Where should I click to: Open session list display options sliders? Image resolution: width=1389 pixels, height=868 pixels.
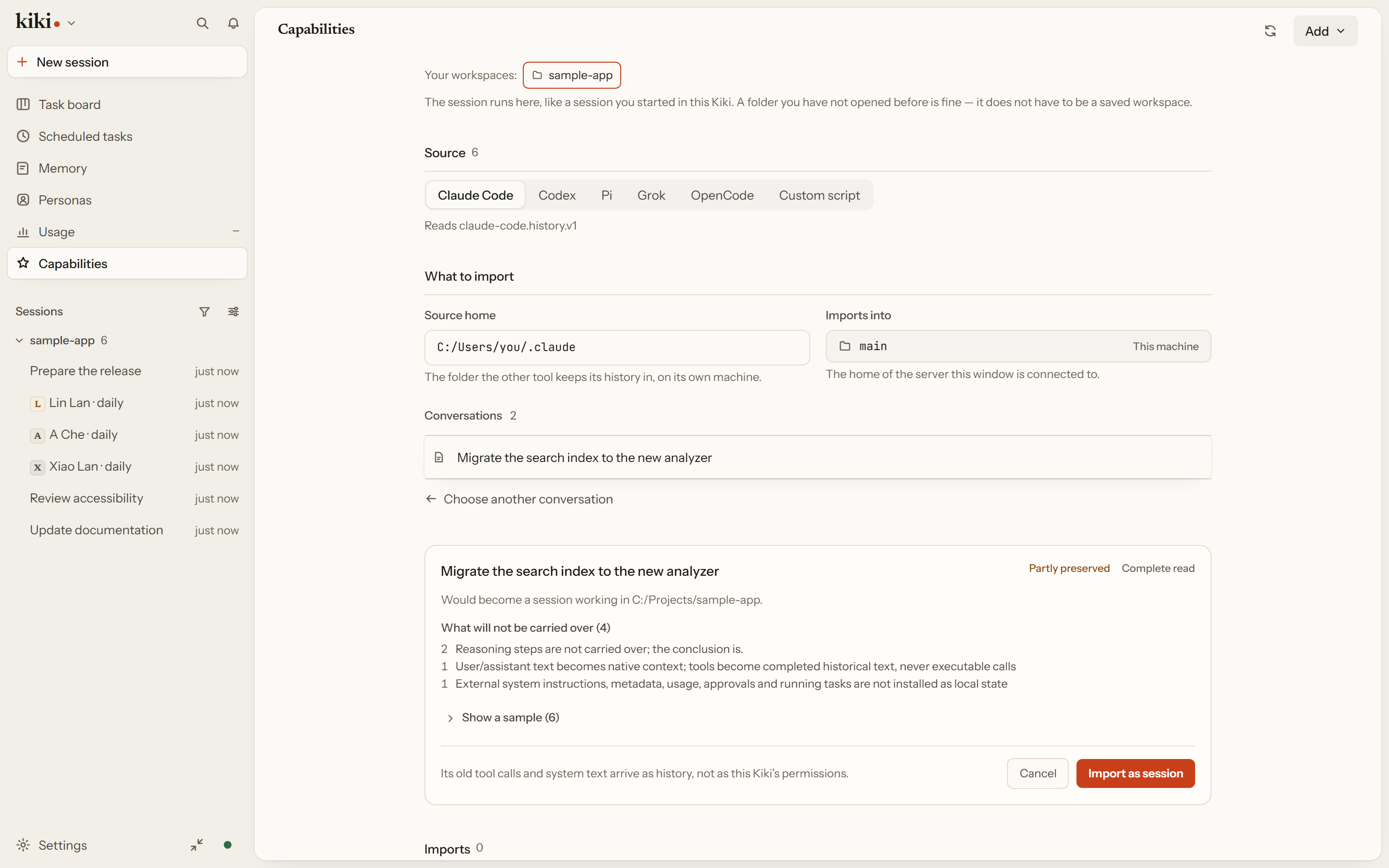point(233,312)
